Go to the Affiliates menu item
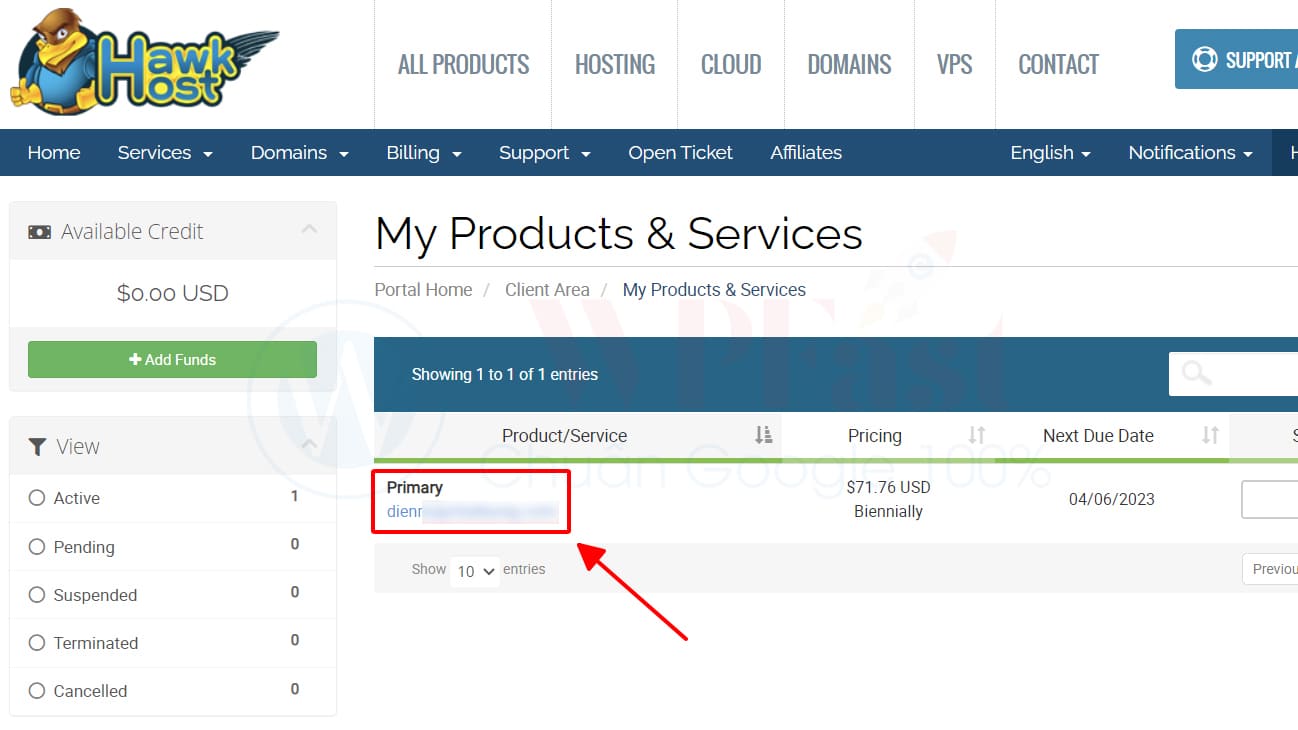This screenshot has width=1298, height=730. point(805,153)
